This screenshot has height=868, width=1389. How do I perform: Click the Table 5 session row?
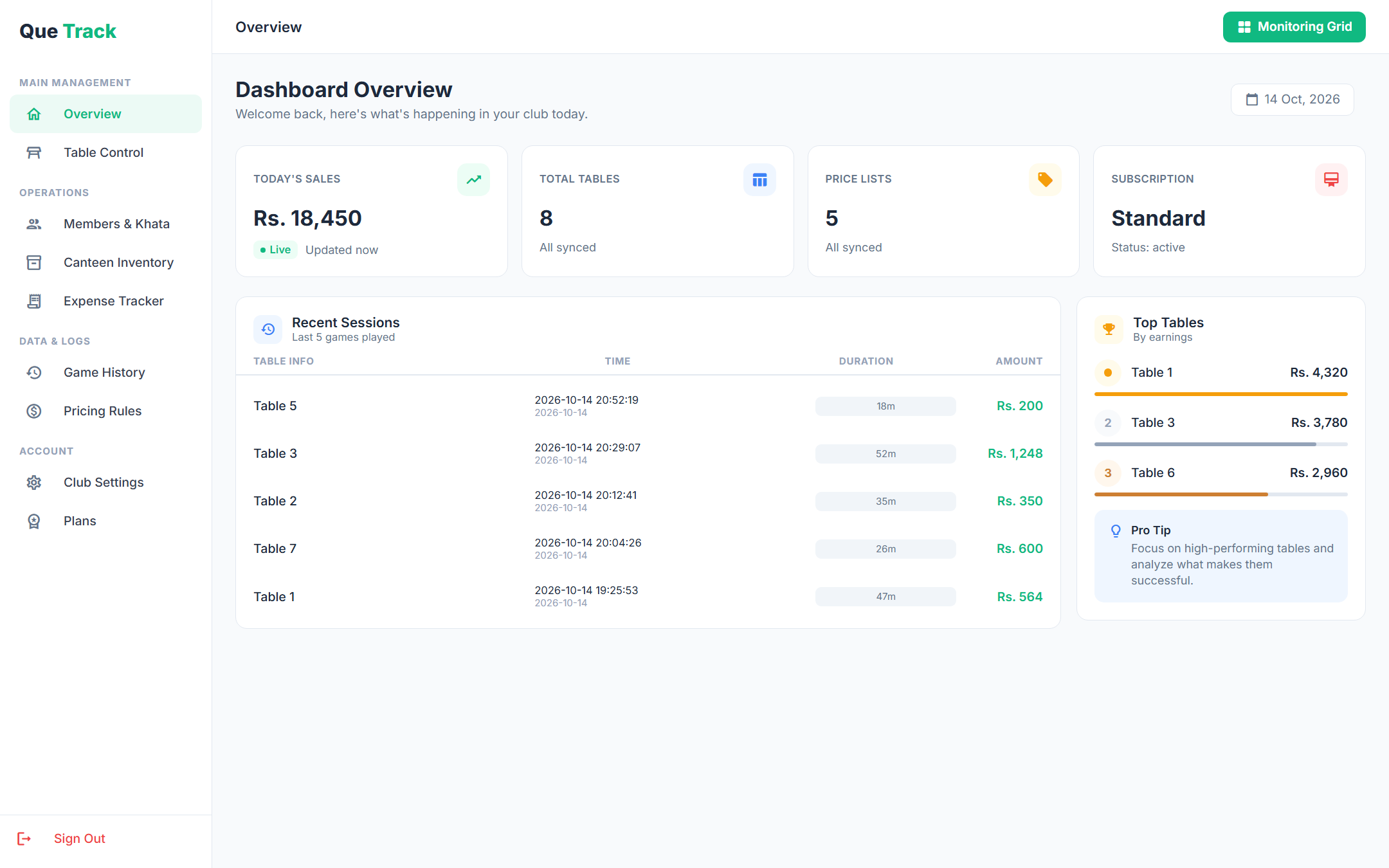coord(648,406)
